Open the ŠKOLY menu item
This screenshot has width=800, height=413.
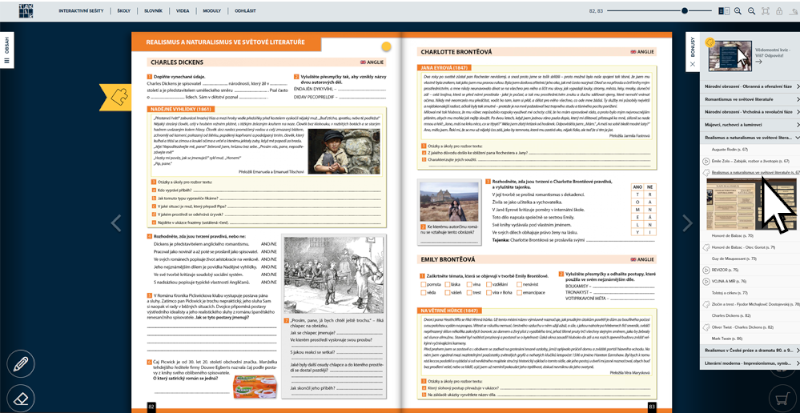click(123, 11)
